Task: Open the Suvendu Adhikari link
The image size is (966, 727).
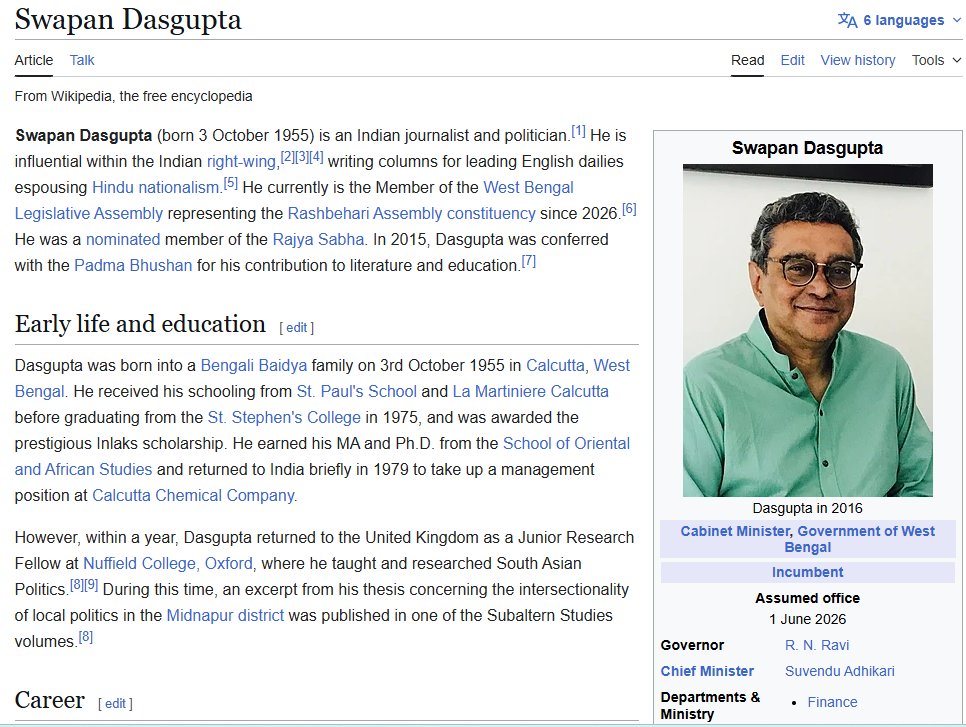Action: pyautogui.click(x=840, y=671)
